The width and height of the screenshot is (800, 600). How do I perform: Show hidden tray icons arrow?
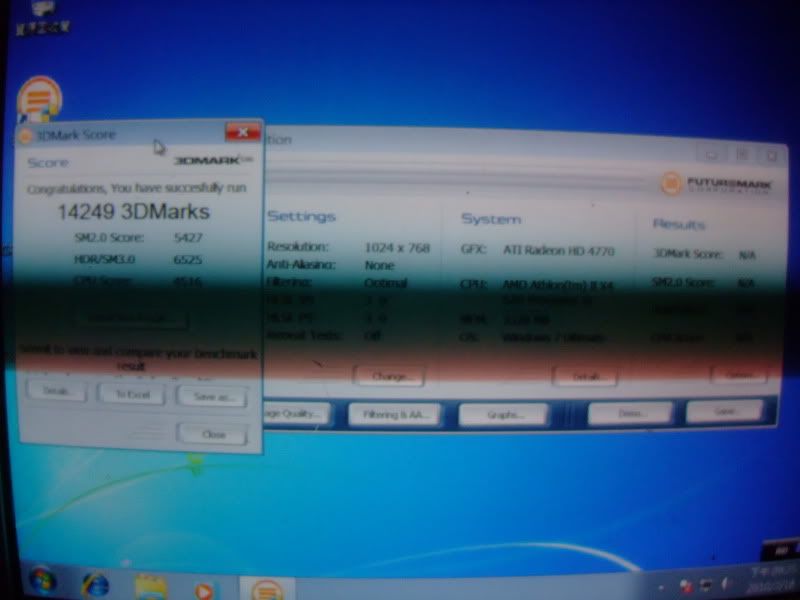[661, 587]
